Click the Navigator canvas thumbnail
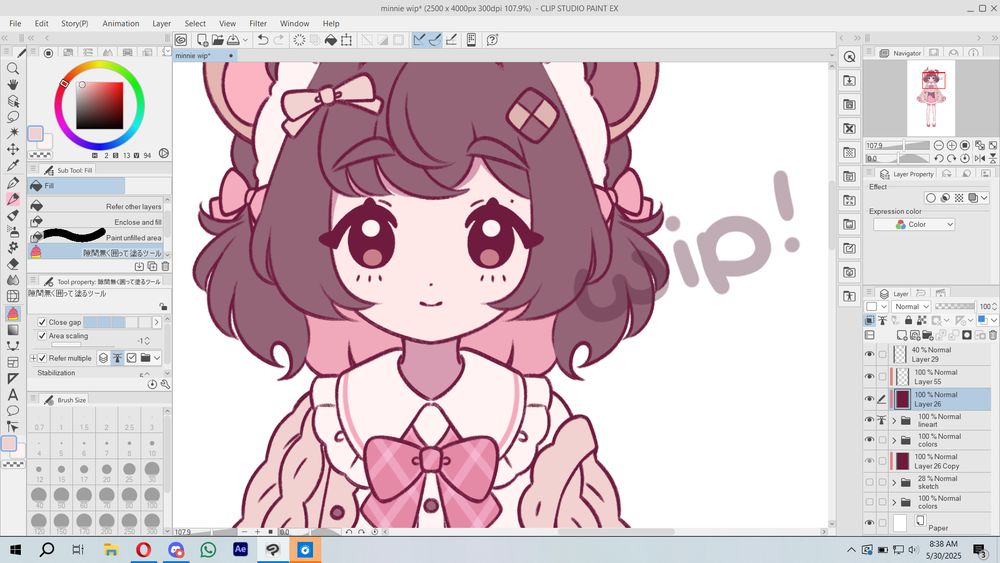The width and height of the screenshot is (1000, 563). 931,98
